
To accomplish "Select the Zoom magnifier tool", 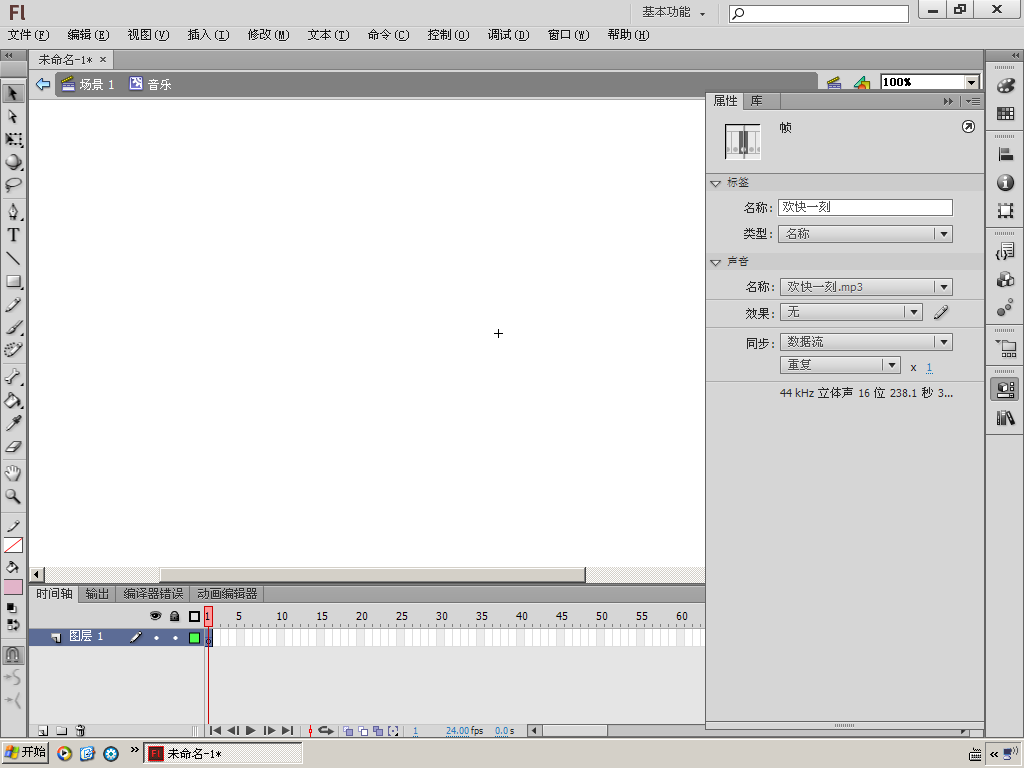I will [x=13, y=496].
